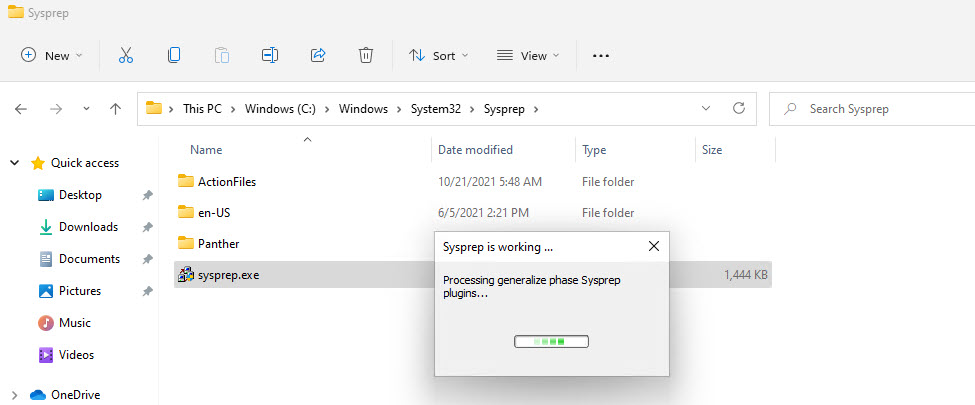Screen dimensions: 975x405
Task: Go forward with the right arrow
Action: (56, 109)
